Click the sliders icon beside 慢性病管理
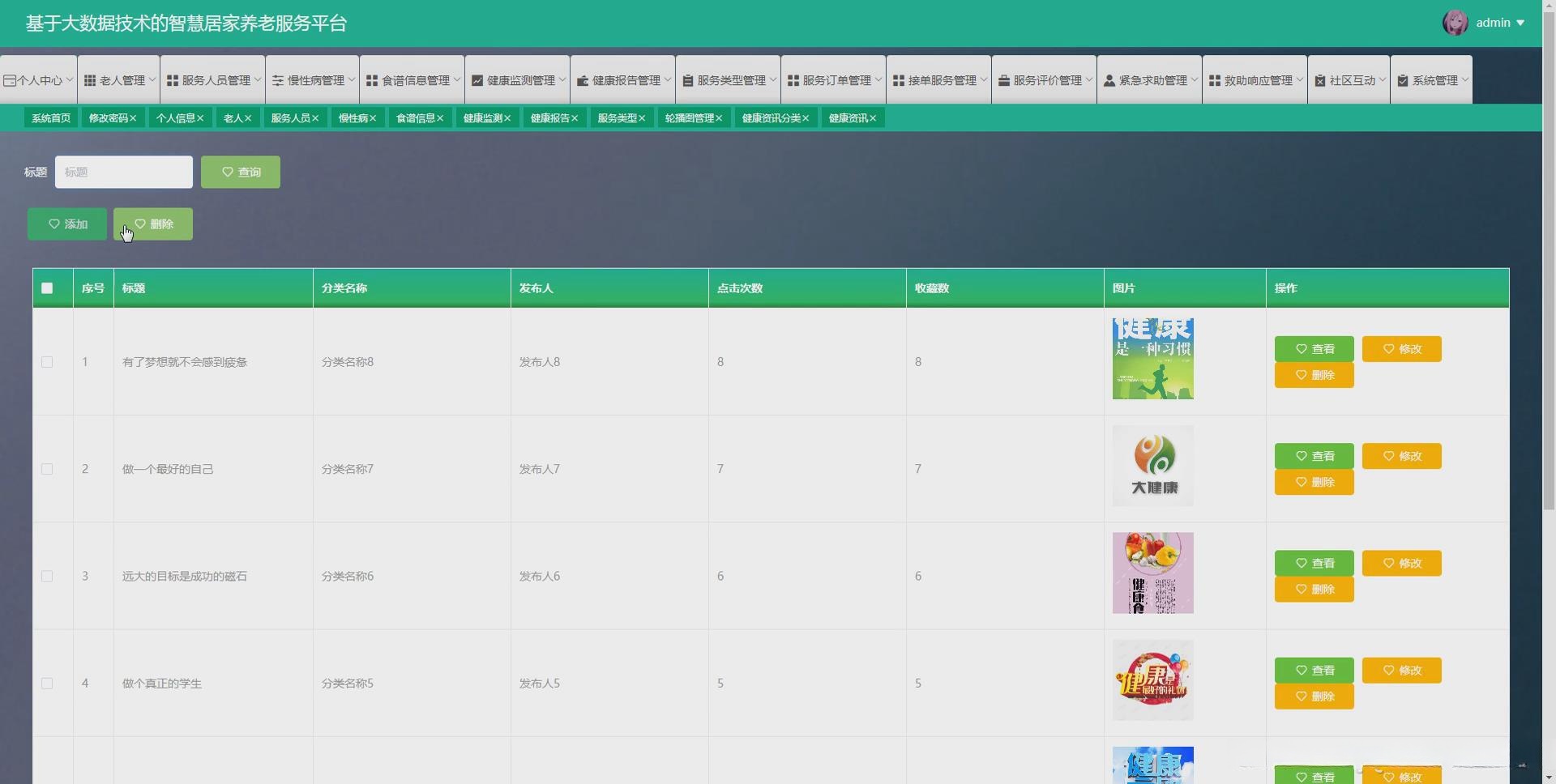Image resolution: width=1556 pixels, height=784 pixels. click(x=278, y=80)
